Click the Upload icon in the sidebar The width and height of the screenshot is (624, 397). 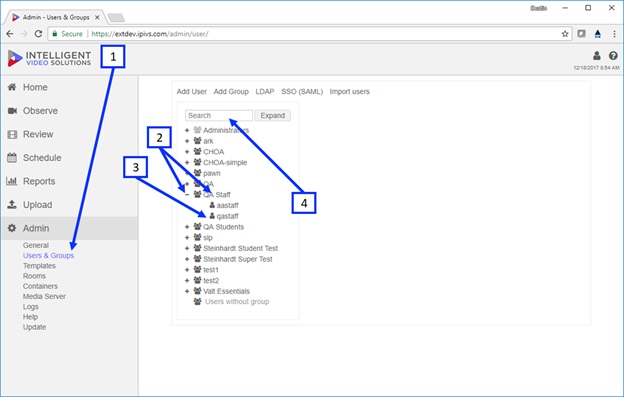coord(12,204)
